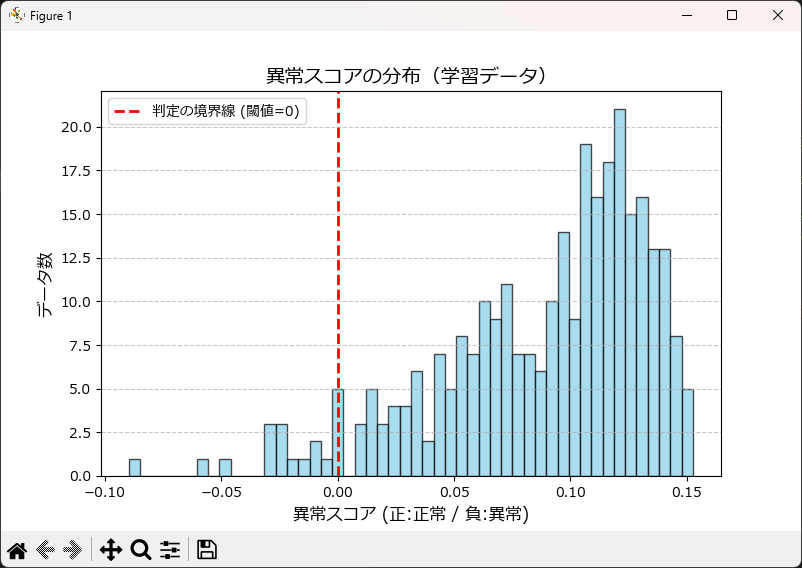This screenshot has width=802, height=568.
Task: Go back to the previous view
Action: pos(45,549)
